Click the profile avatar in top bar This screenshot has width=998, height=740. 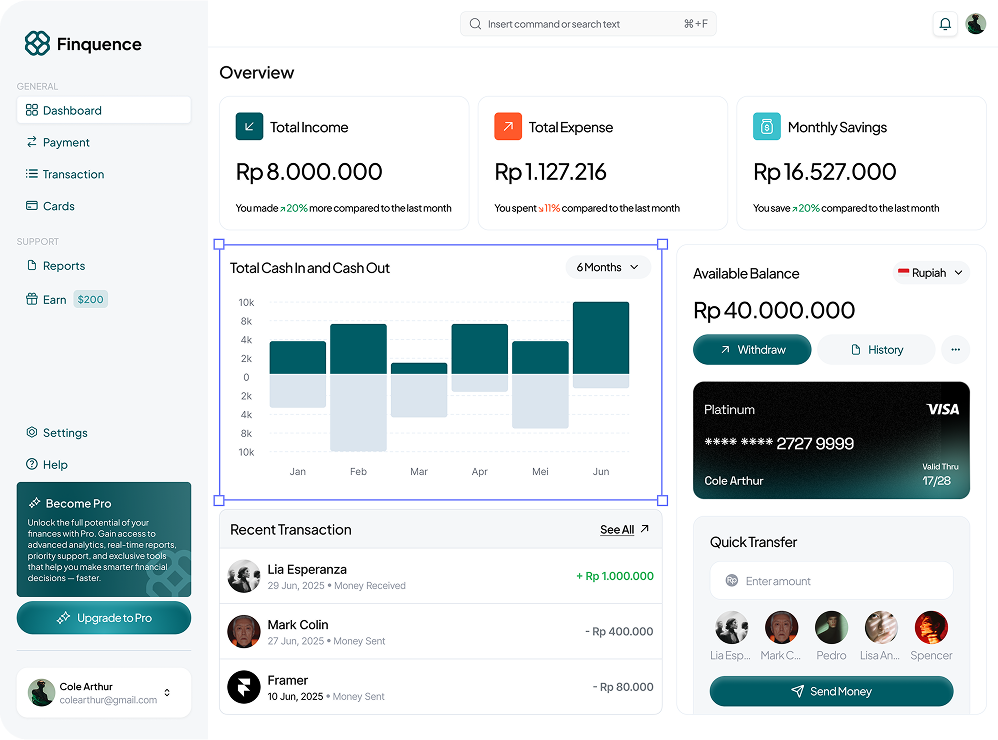tap(976, 24)
